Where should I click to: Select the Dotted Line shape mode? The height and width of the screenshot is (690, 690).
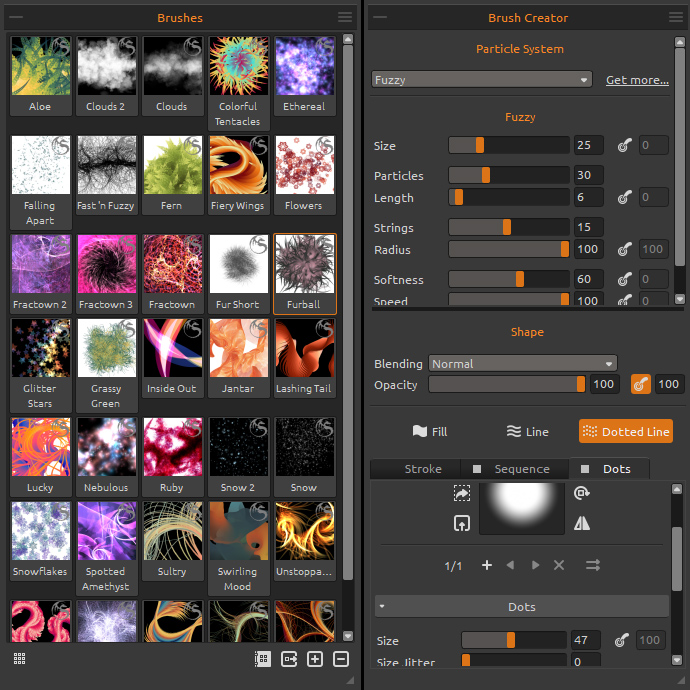click(x=625, y=431)
